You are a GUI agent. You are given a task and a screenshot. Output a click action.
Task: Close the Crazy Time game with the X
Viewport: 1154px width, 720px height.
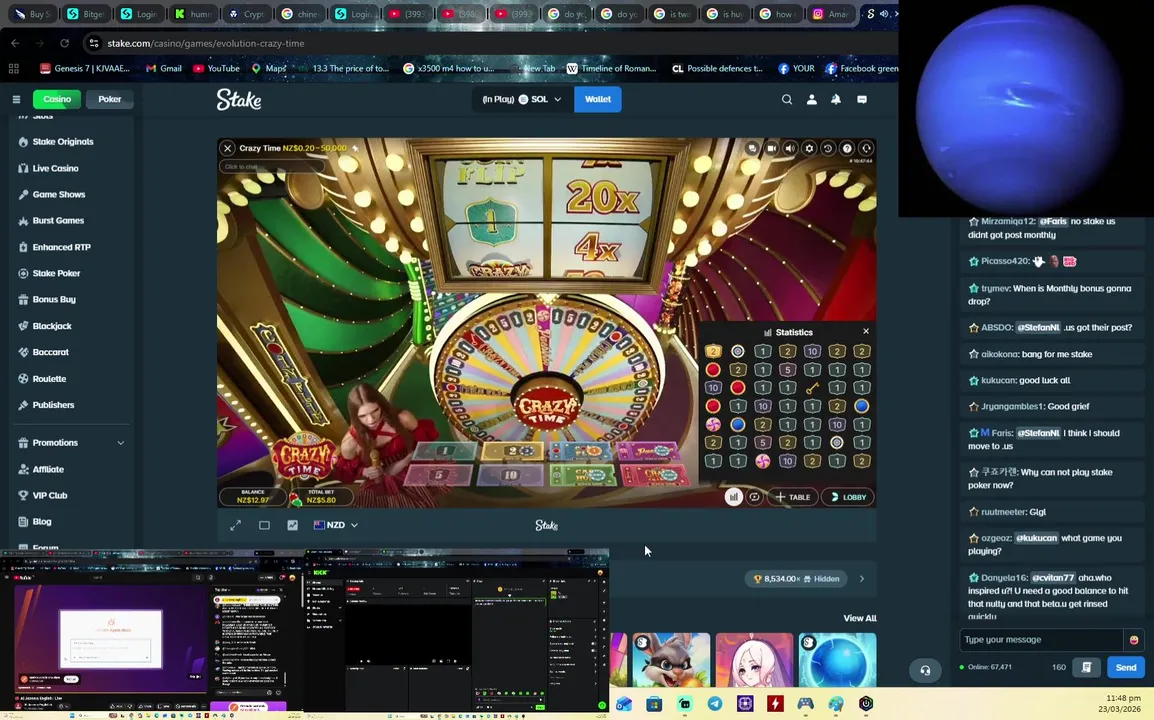(x=227, y=148)
